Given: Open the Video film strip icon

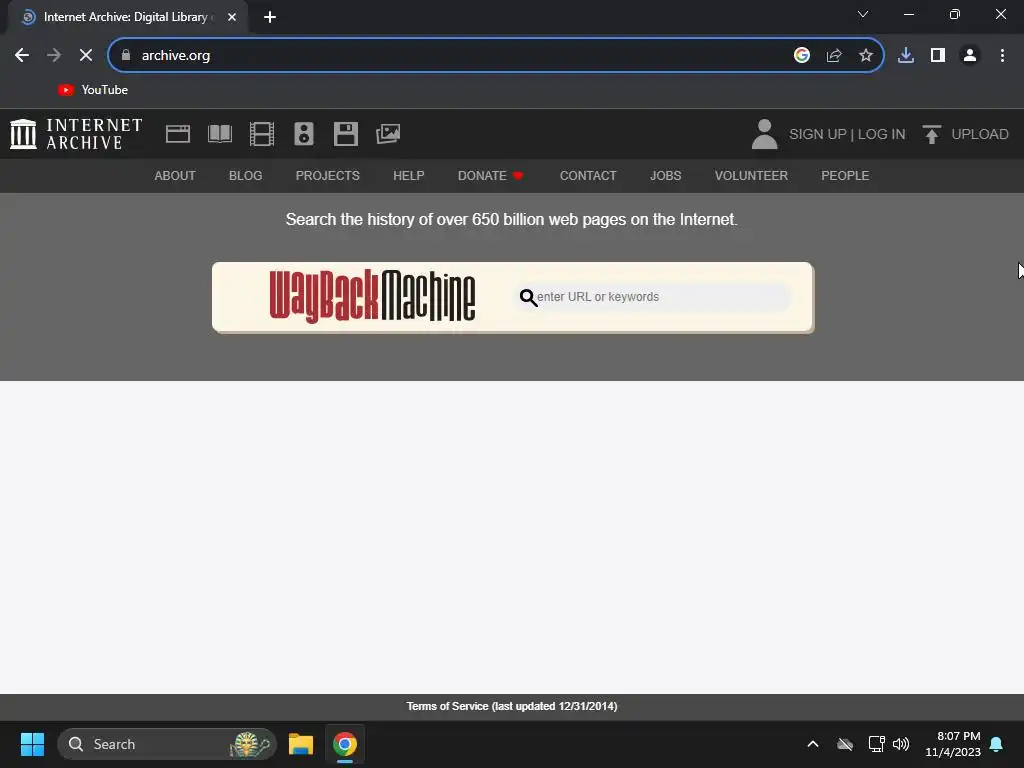Looking at the screenshot, I should [x=262, y=134].
